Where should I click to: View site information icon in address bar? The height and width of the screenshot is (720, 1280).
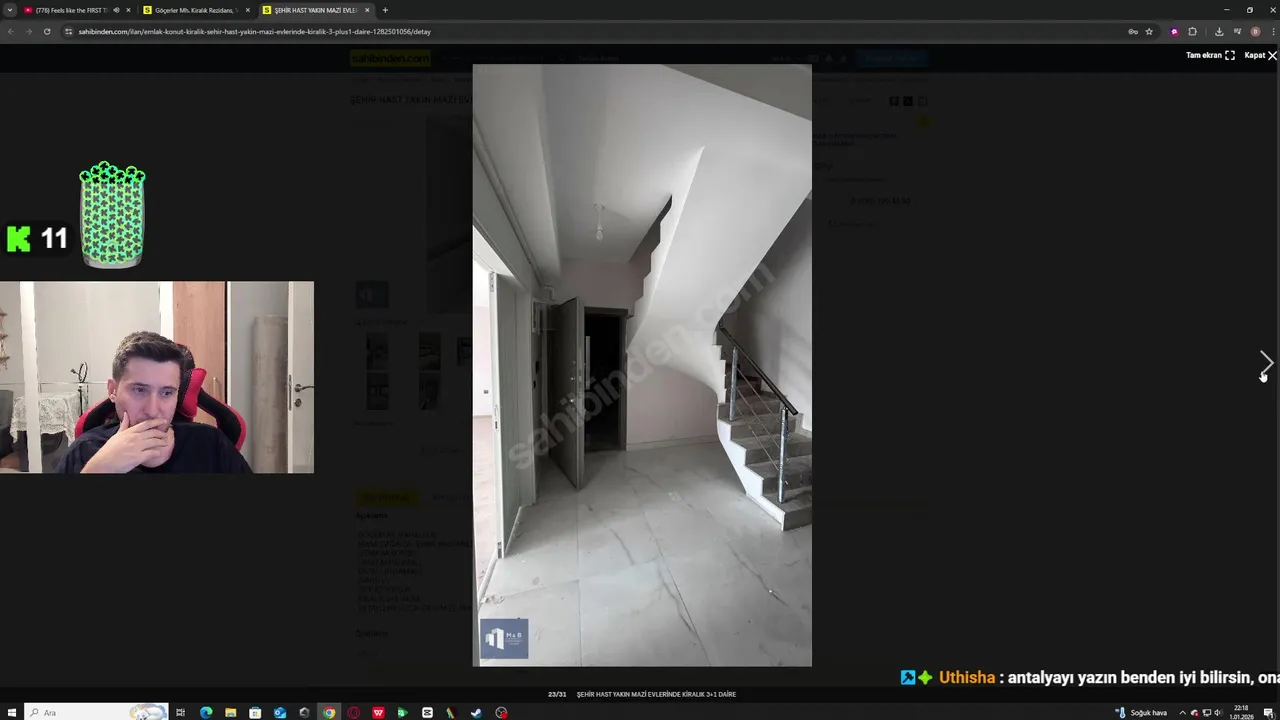(x=69, y=31)
